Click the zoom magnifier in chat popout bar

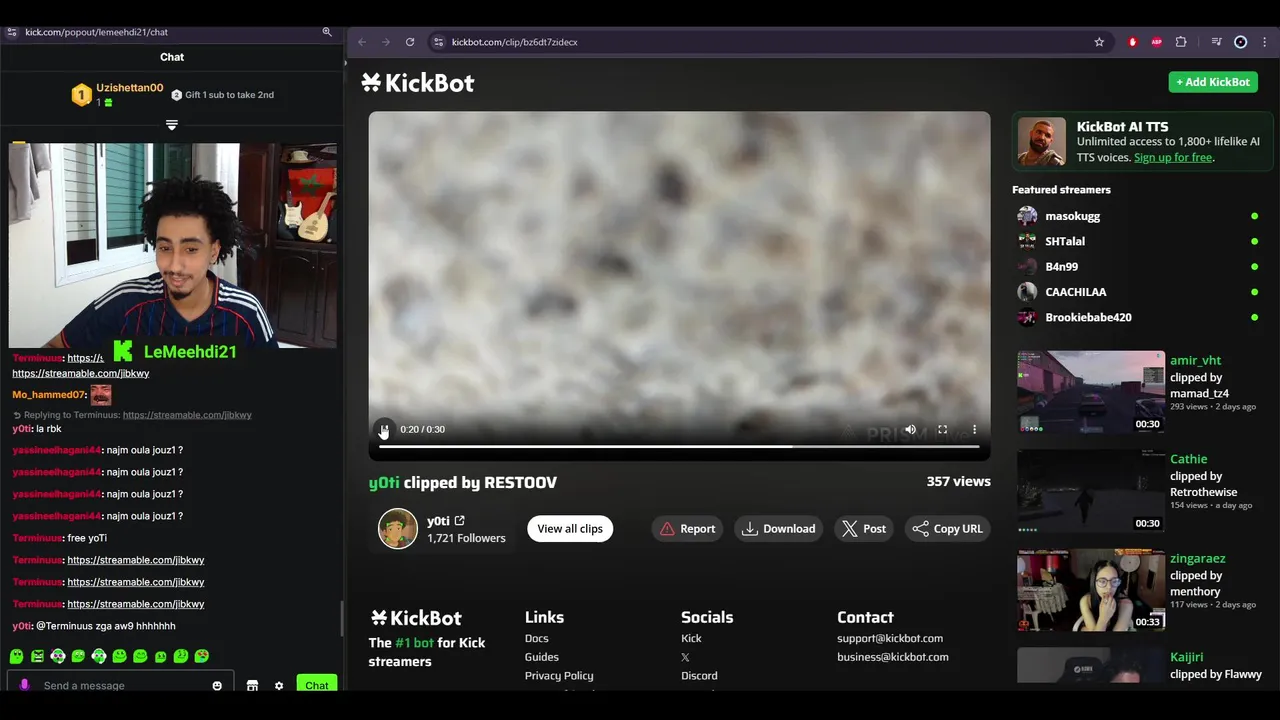(327, 32)
